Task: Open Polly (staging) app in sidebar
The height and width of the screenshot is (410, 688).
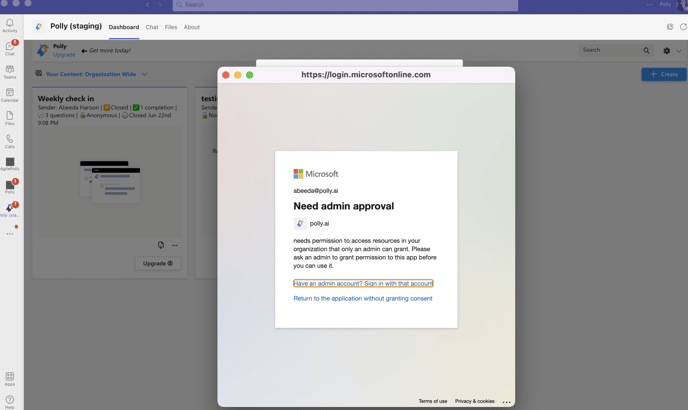Action: 10,209
